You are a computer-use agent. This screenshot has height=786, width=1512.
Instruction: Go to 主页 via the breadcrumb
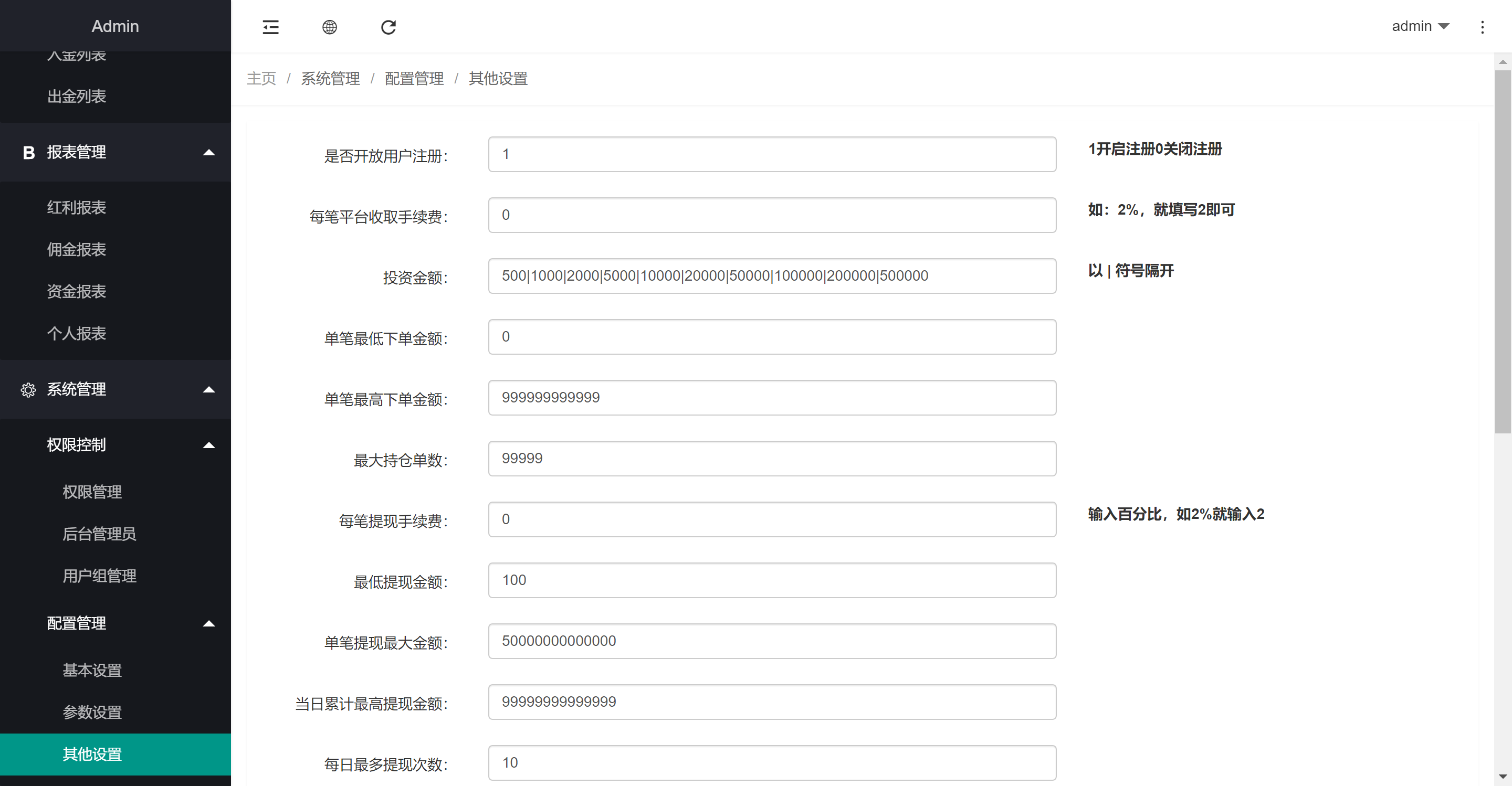(x=261, y=79)
